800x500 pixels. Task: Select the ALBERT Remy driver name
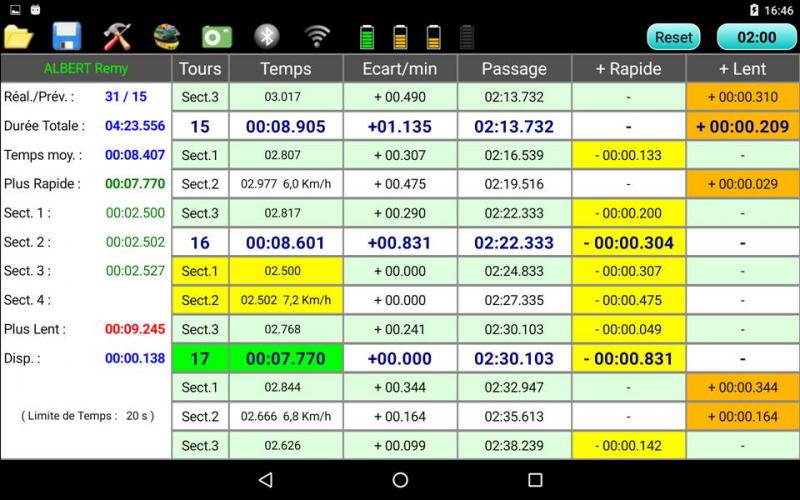(85, 69)
